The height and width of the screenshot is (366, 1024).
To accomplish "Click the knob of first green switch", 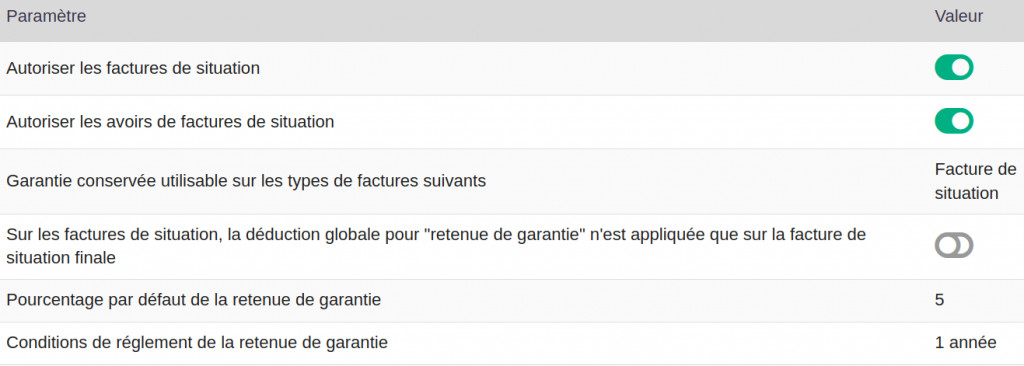I will click(962, 67).
